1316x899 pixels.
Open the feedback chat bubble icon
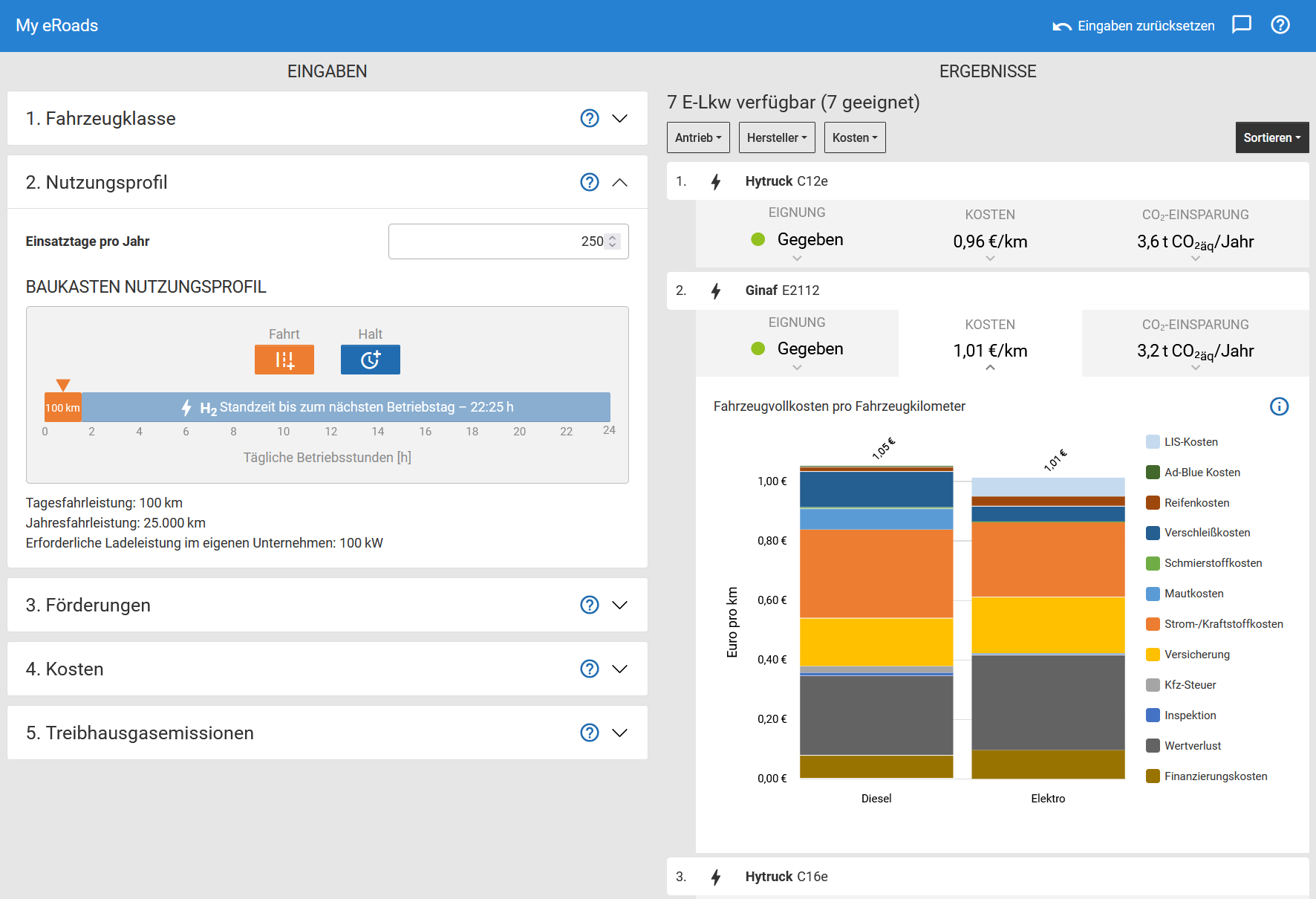click(1241, 25)
